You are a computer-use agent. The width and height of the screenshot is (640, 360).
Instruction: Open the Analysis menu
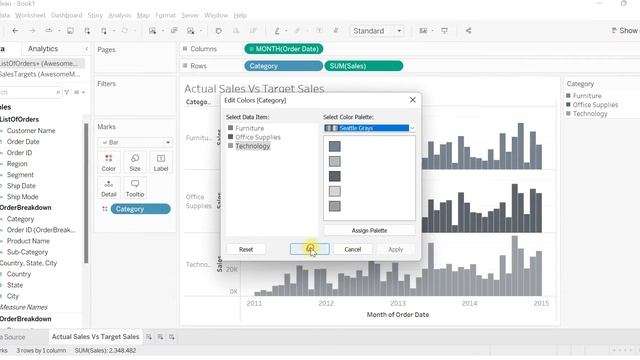120,15
